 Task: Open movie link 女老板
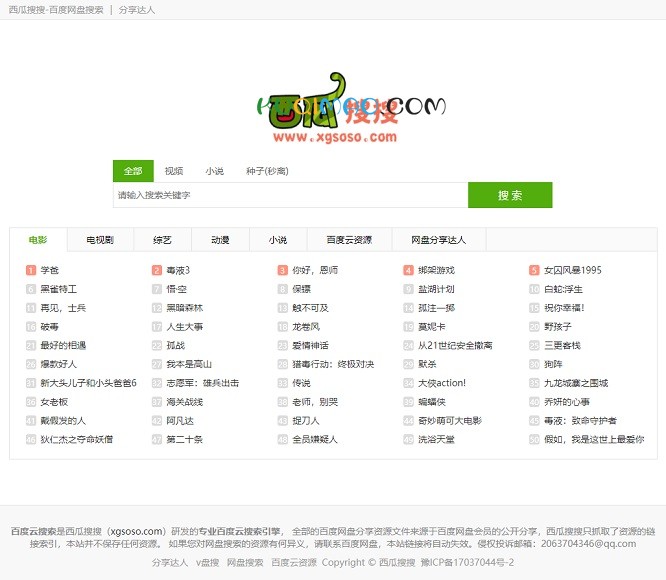54,402
